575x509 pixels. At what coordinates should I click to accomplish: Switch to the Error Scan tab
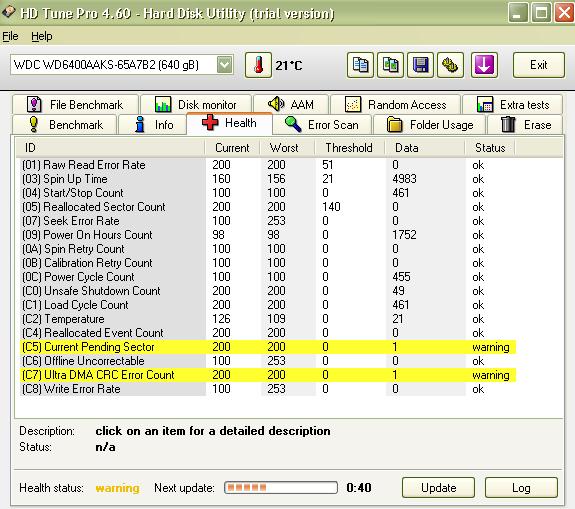click(x=322, y=125)
